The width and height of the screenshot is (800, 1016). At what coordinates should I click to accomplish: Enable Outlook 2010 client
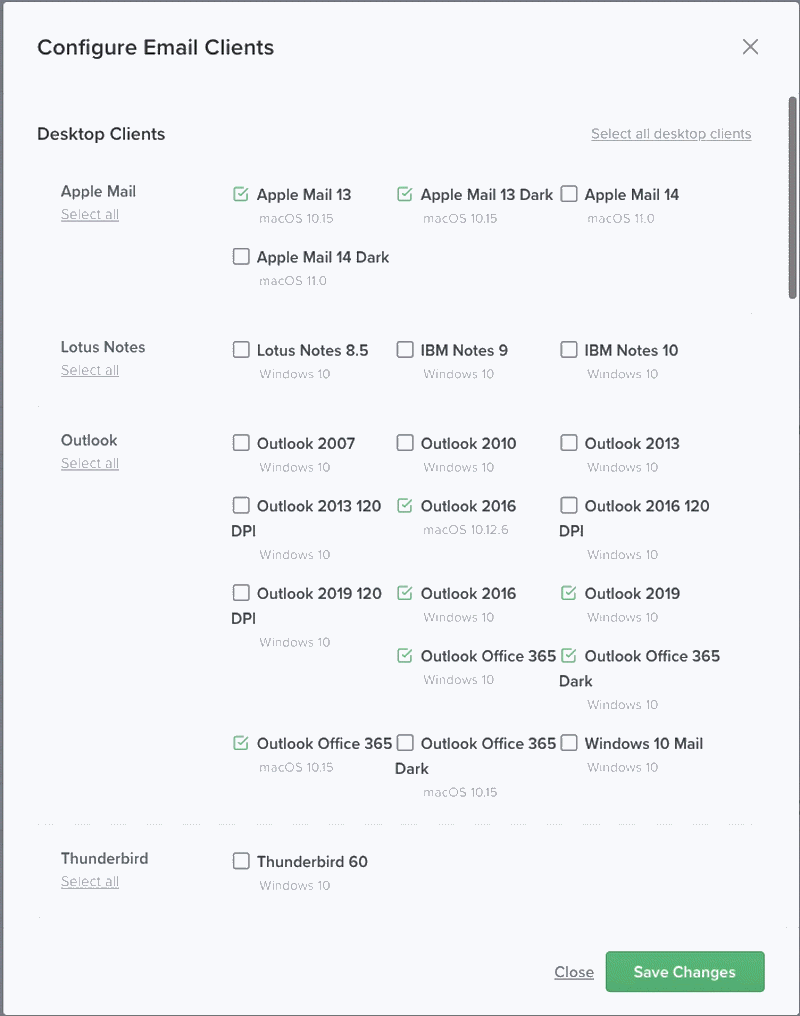405,443
